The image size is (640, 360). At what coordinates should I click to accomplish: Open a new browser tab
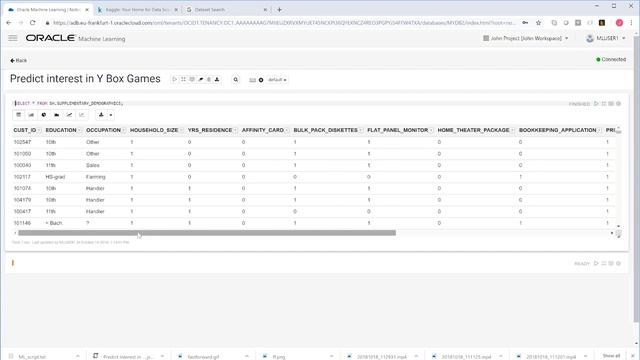pos(280,9)
